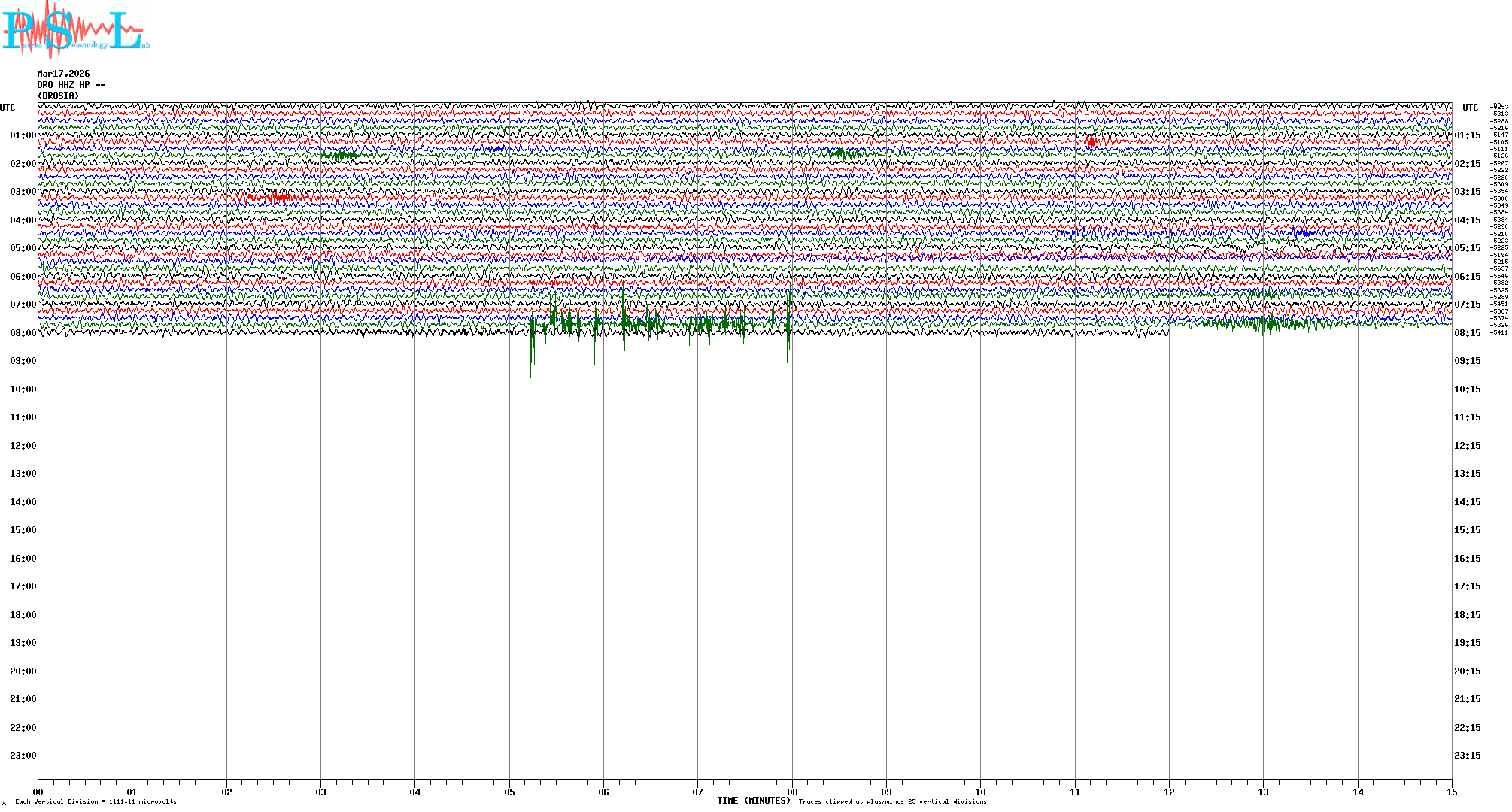Screen dimensions: 1512x812
Task: Select the 08:00 hour label on left
Action: (23, 333)
